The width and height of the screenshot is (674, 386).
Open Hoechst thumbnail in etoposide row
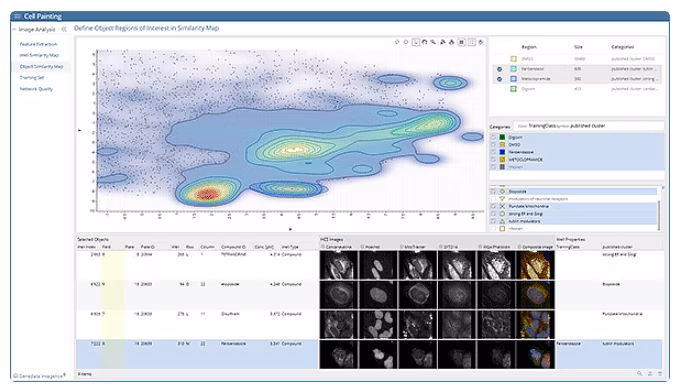378,295
